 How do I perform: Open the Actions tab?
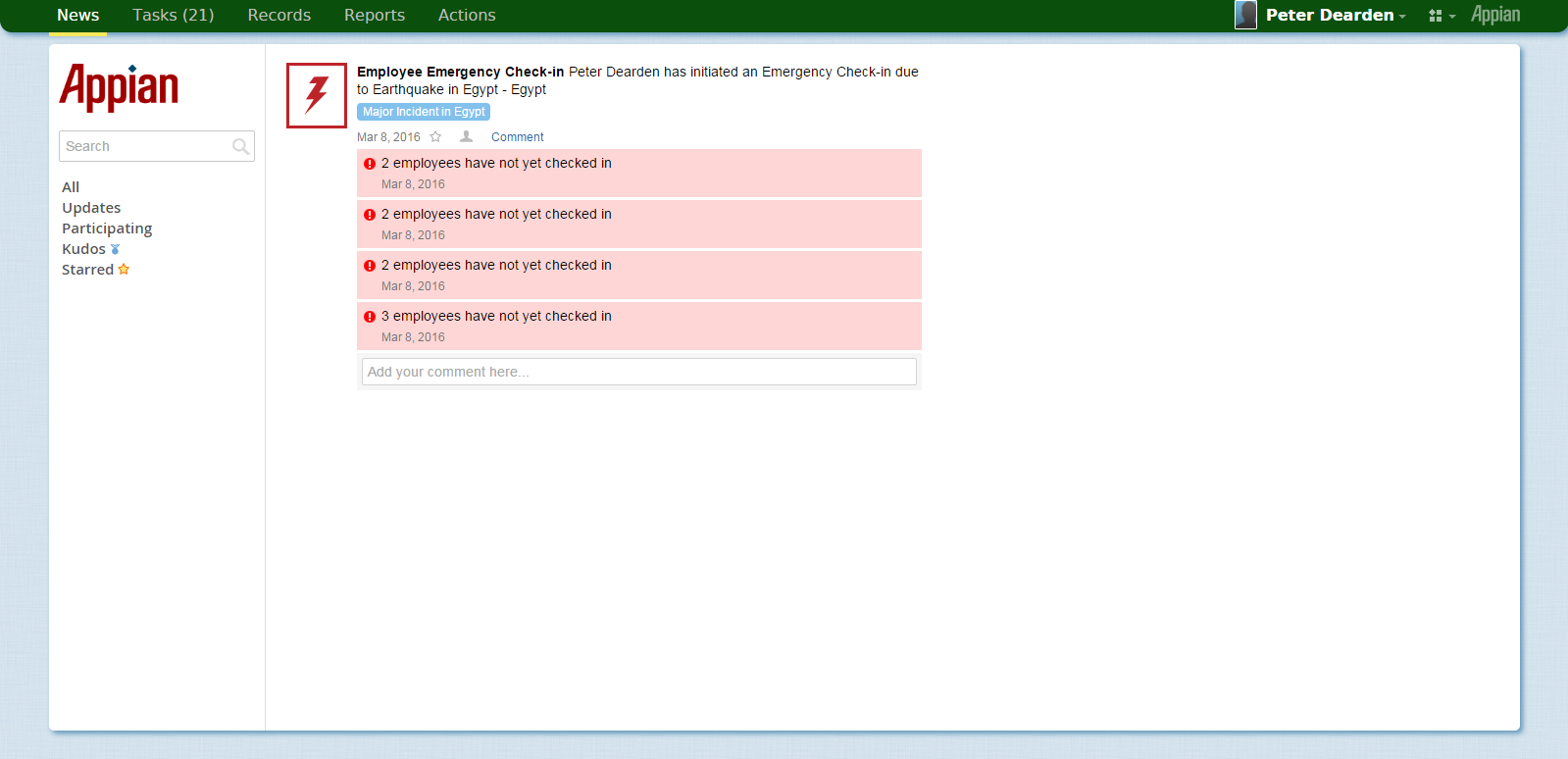(466, 15)
